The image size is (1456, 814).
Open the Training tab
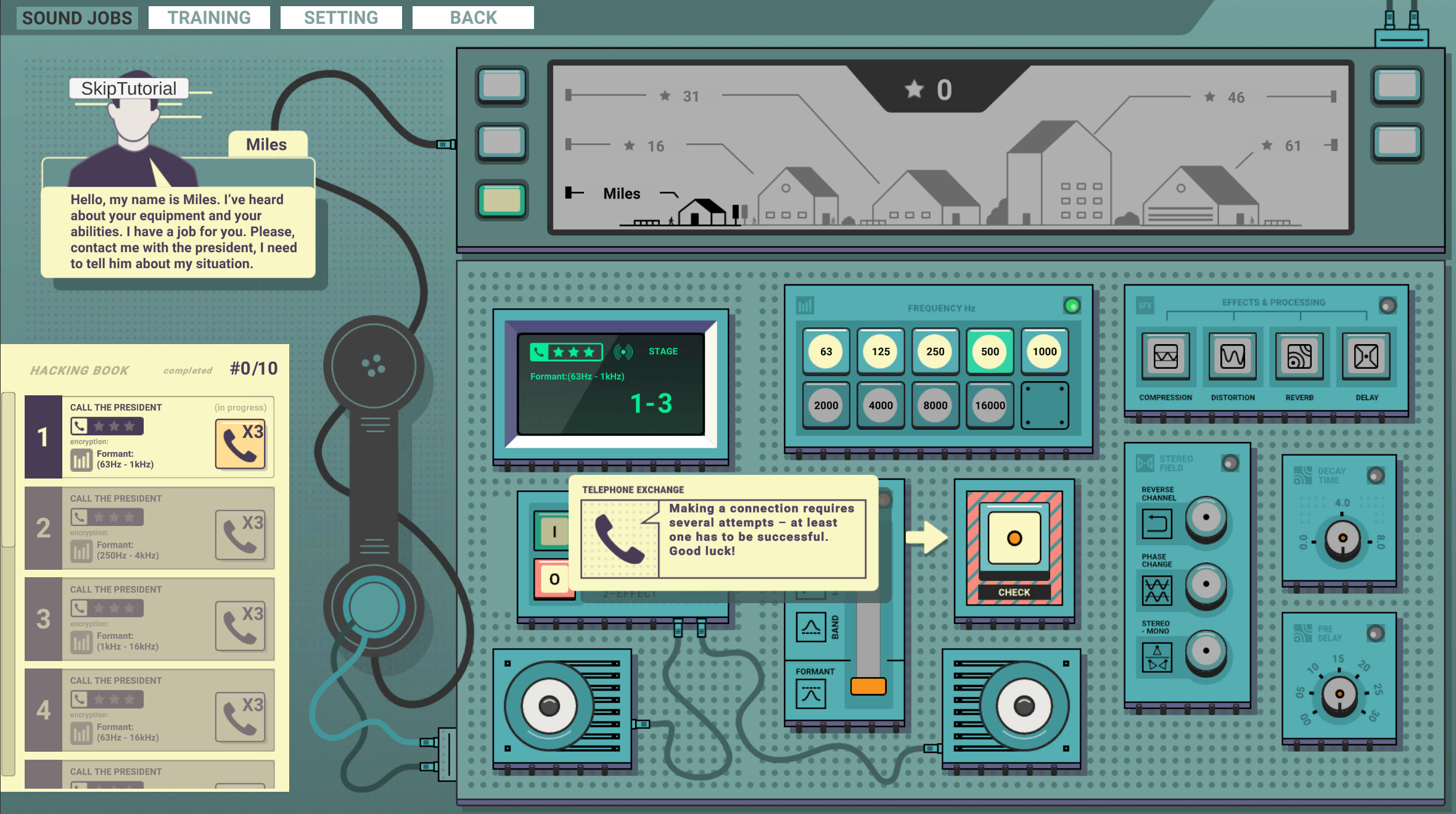[209, 18]
